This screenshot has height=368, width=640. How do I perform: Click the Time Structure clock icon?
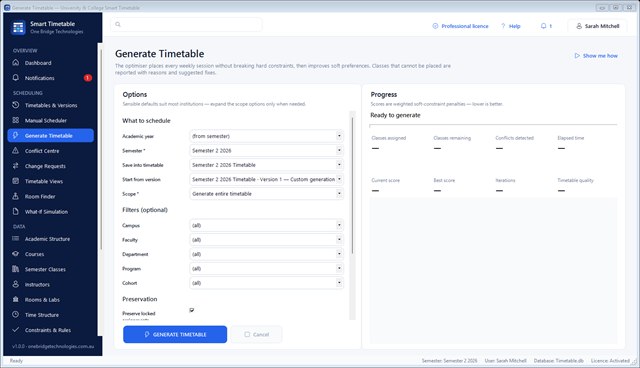[x=16, y=315]
